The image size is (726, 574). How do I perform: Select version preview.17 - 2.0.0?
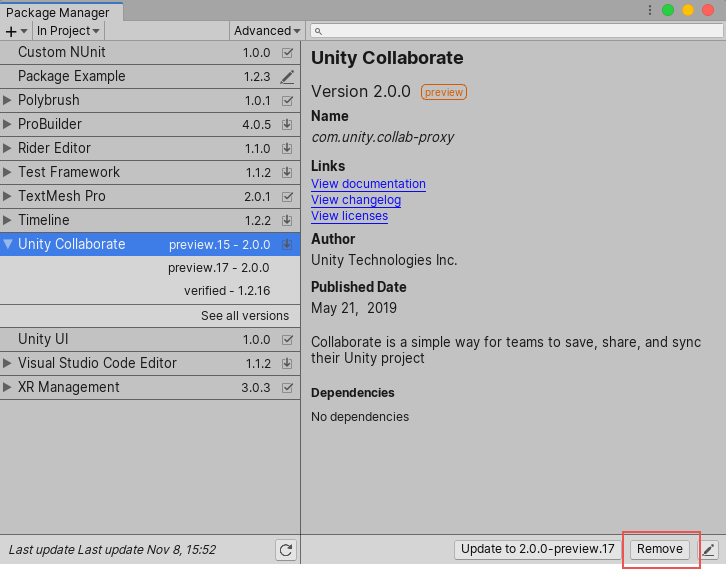pyautogui.click(x=218, y=268)
